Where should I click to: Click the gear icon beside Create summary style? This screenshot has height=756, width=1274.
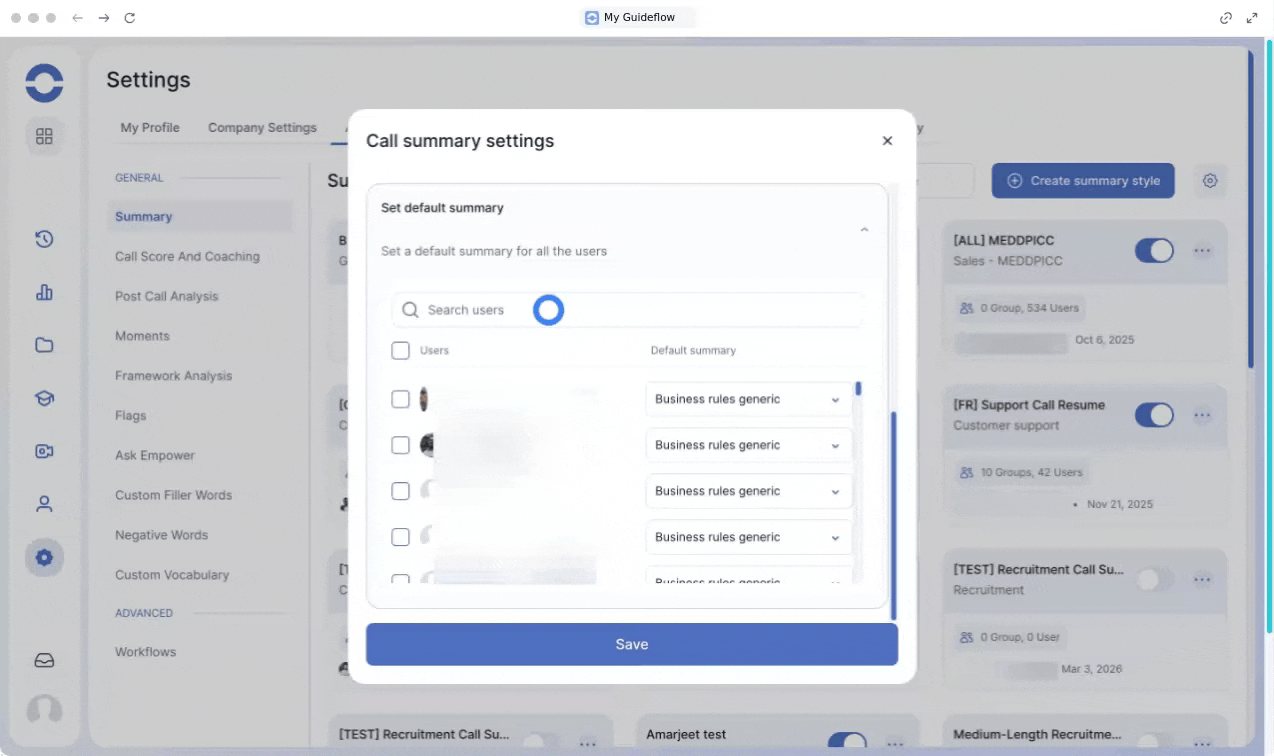point(1210,181)
